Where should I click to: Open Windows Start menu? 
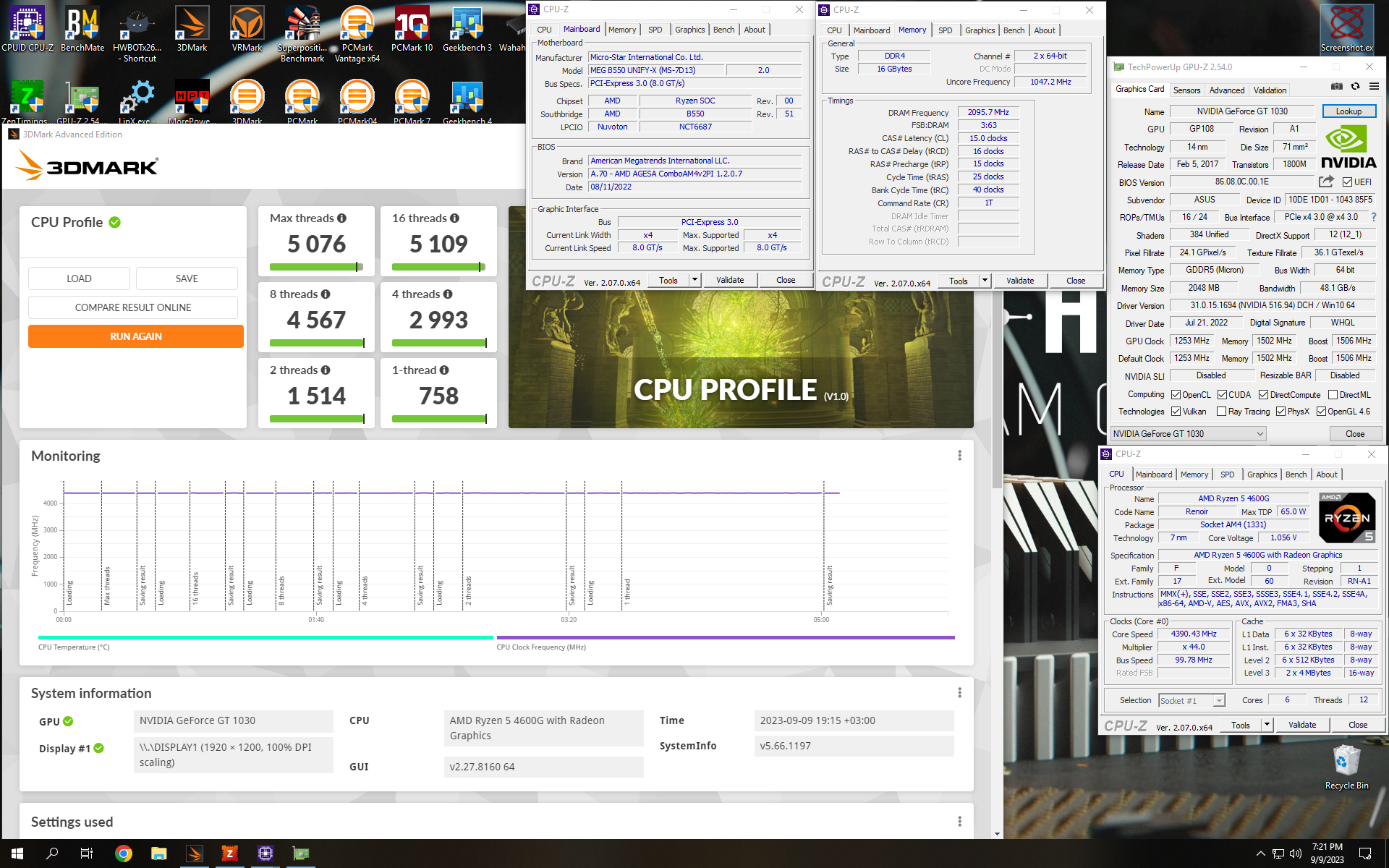(17, 854)
